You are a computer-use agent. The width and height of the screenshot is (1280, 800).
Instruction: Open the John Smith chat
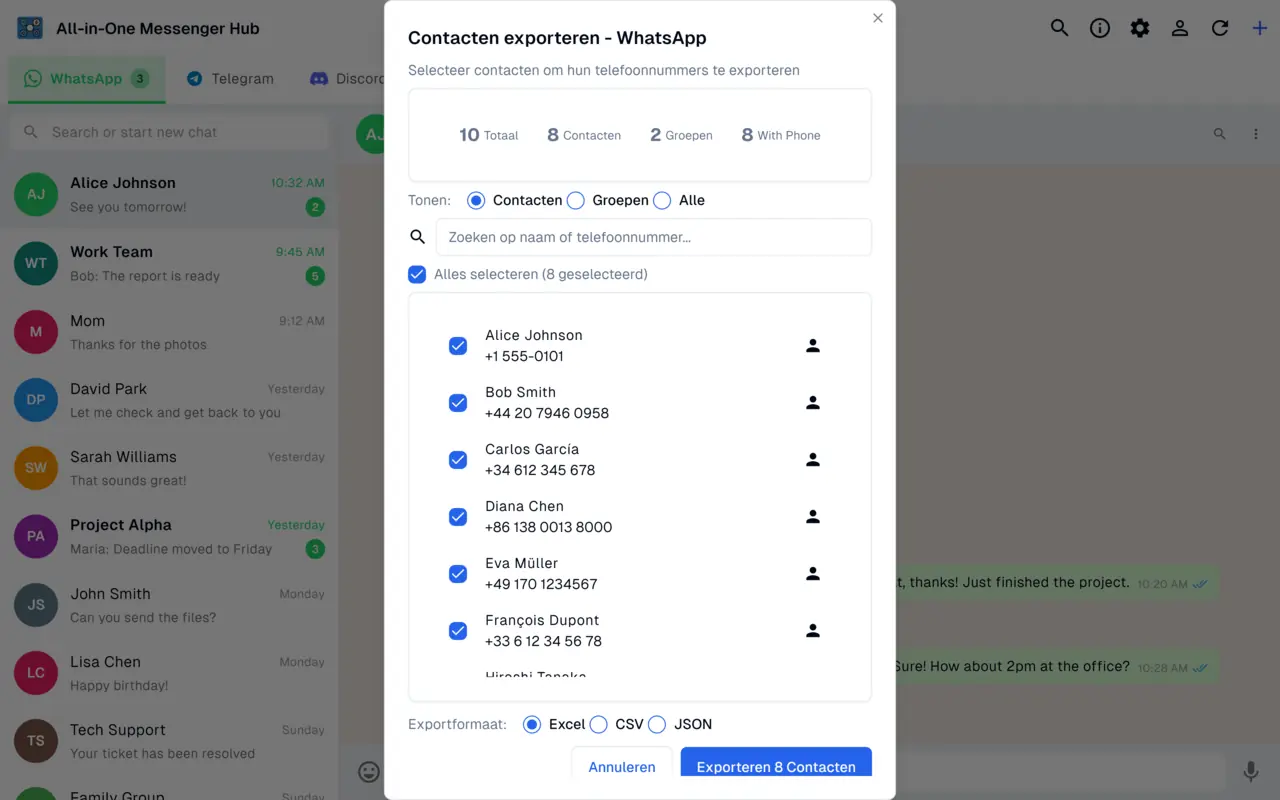169,605
